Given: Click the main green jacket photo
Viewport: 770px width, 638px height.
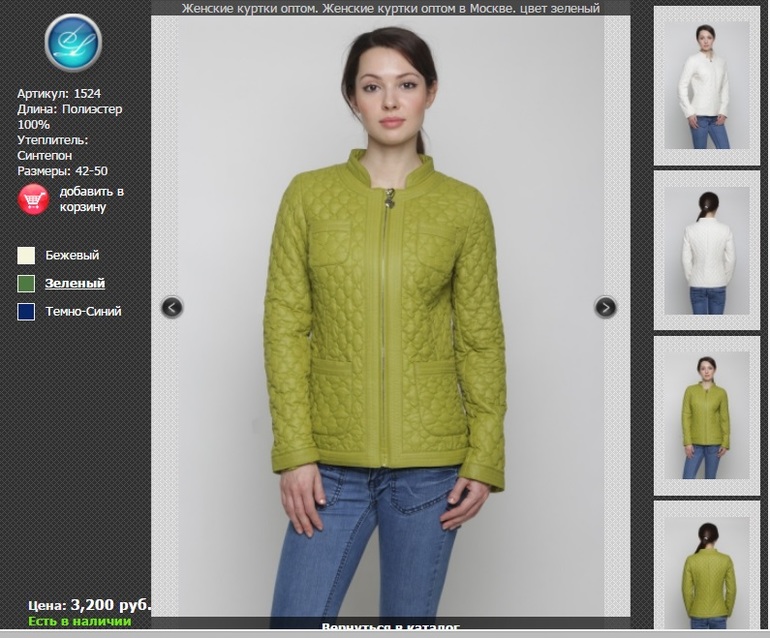Looking at the screenshot, I should click(x=390, y=320).
